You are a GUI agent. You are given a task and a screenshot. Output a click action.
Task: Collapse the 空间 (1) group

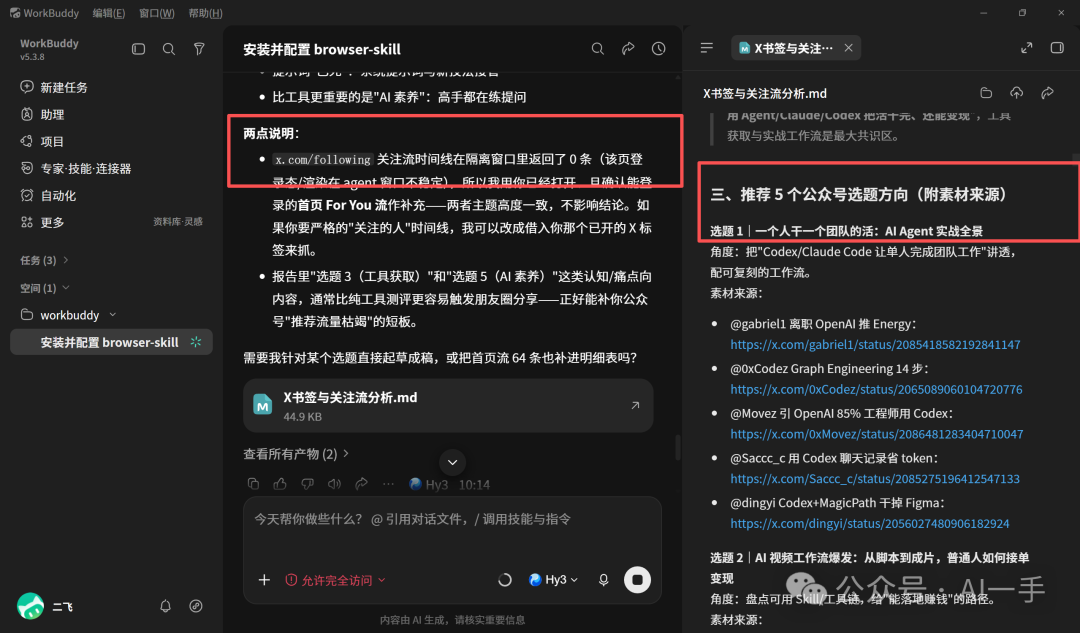(x=45, y=288)
